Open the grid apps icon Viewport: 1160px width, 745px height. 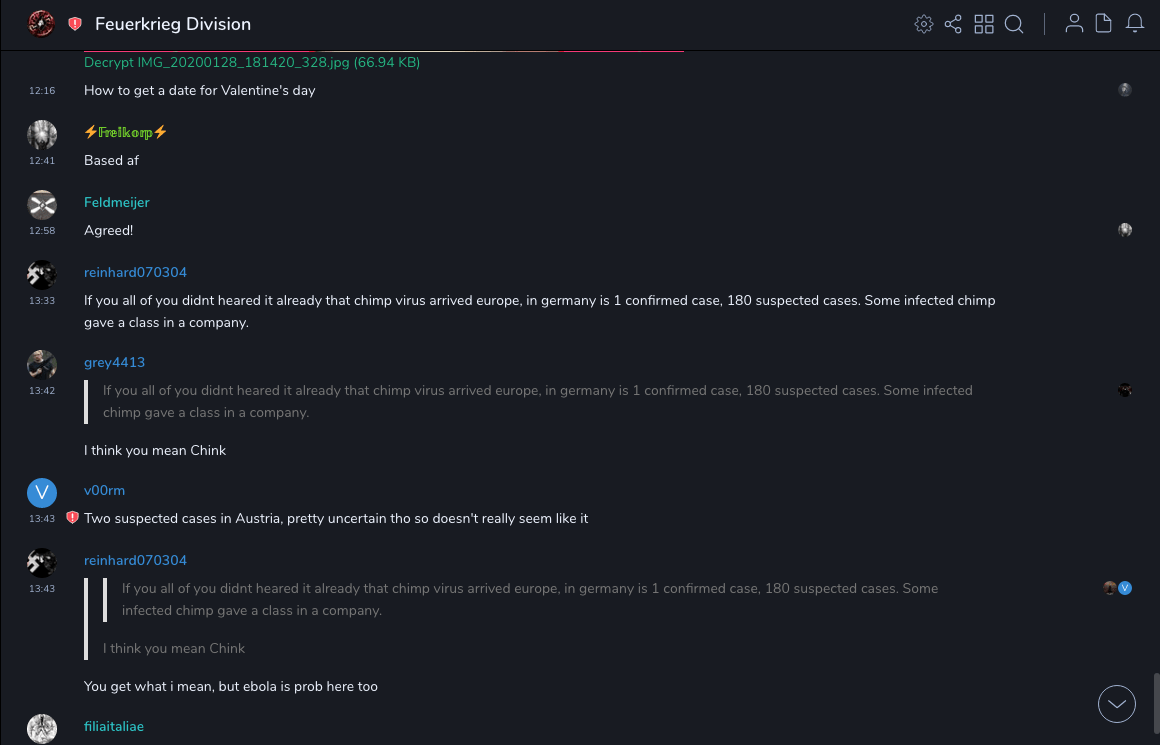click(984, 24)
